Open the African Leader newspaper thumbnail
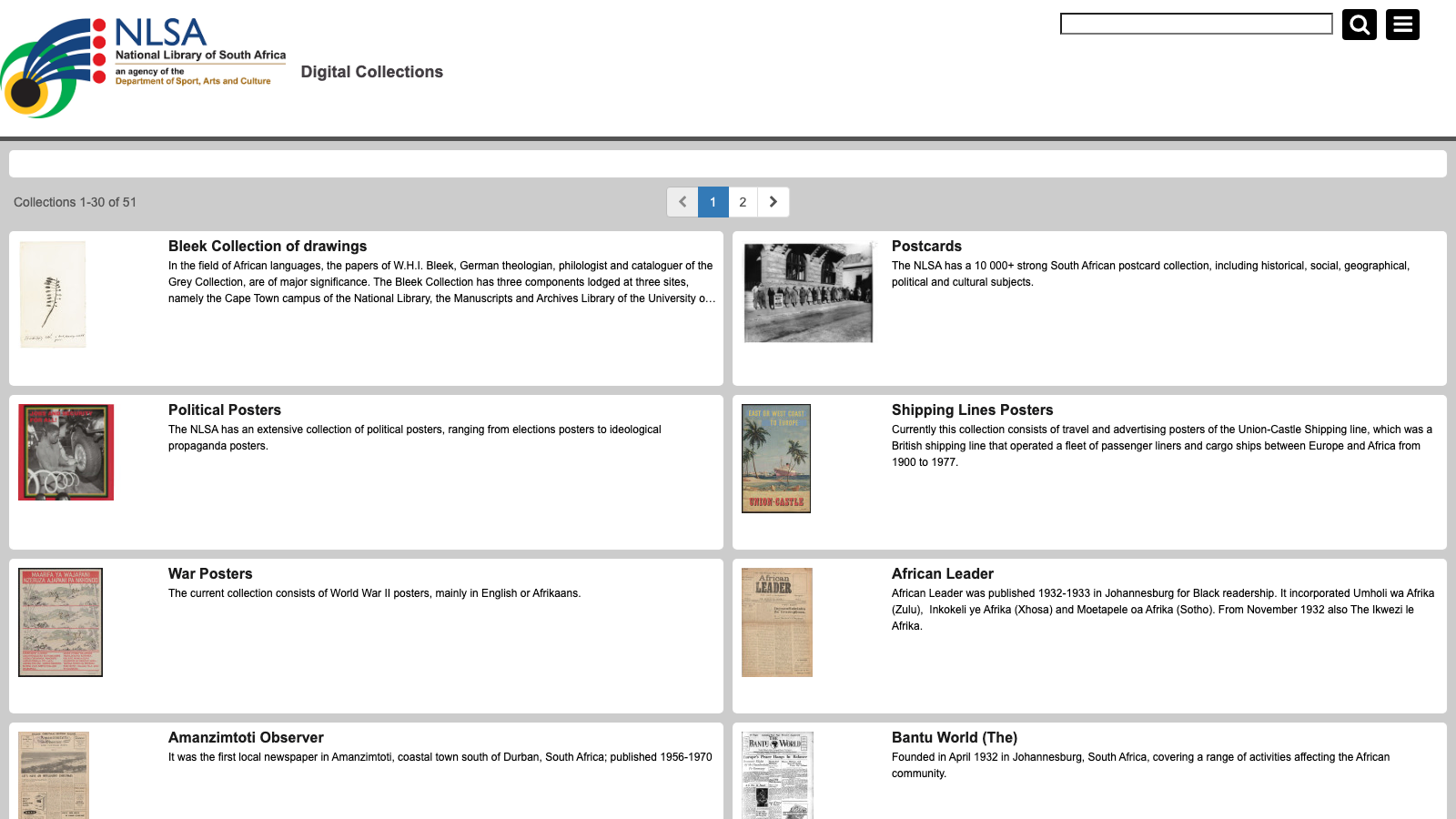This screenshot has width=1456, height=819. coord(776,622)
